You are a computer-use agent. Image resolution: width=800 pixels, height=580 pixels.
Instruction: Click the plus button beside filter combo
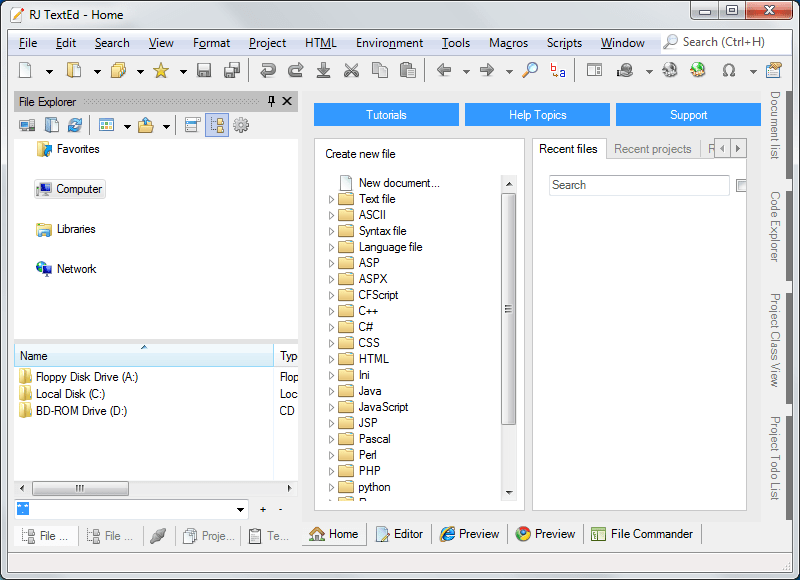point(263,509)
